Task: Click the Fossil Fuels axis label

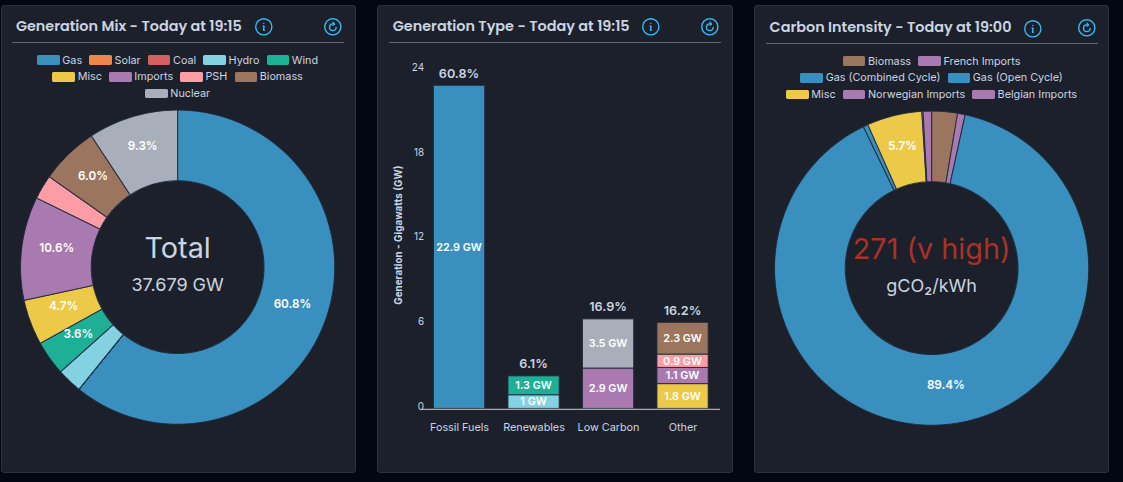Action: (459, 428)
